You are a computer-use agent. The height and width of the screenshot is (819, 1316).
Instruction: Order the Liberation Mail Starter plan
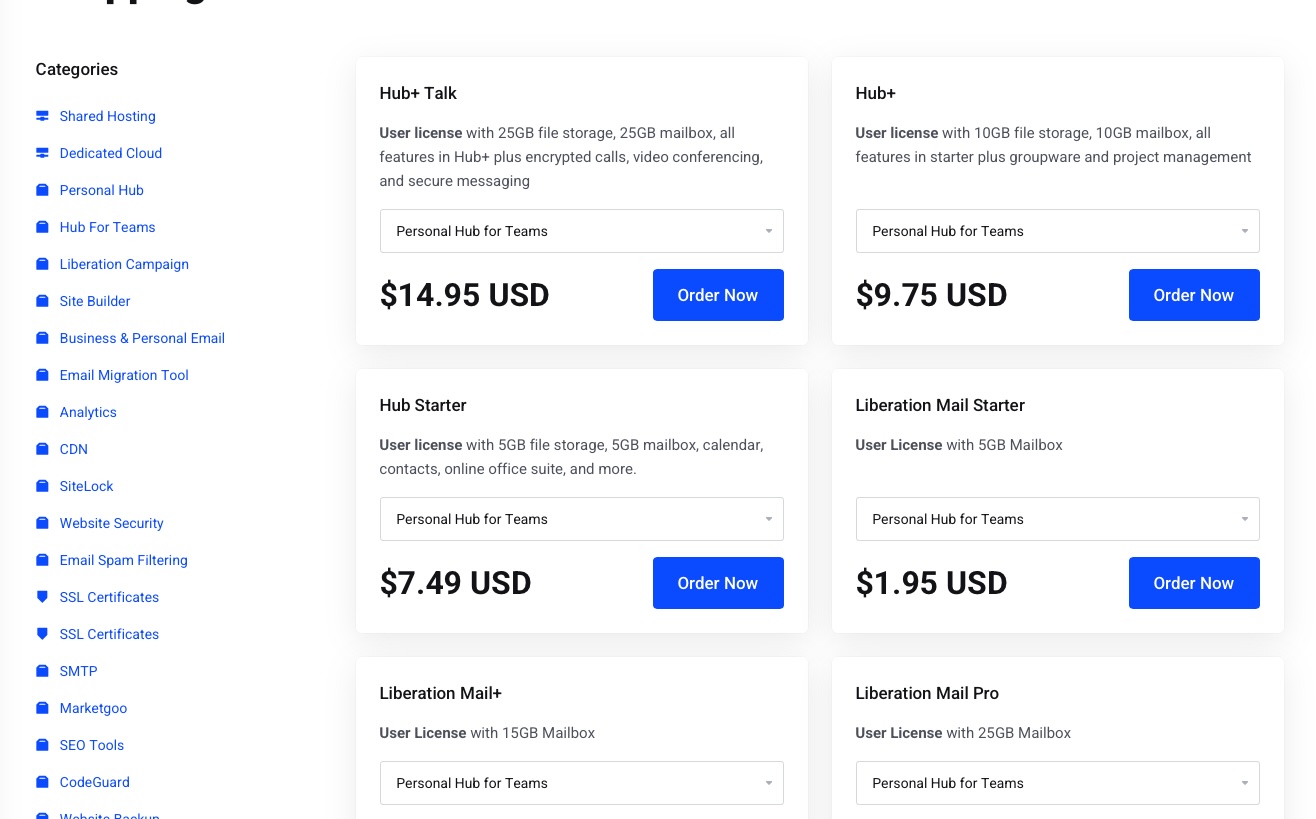coord(1194,583)
